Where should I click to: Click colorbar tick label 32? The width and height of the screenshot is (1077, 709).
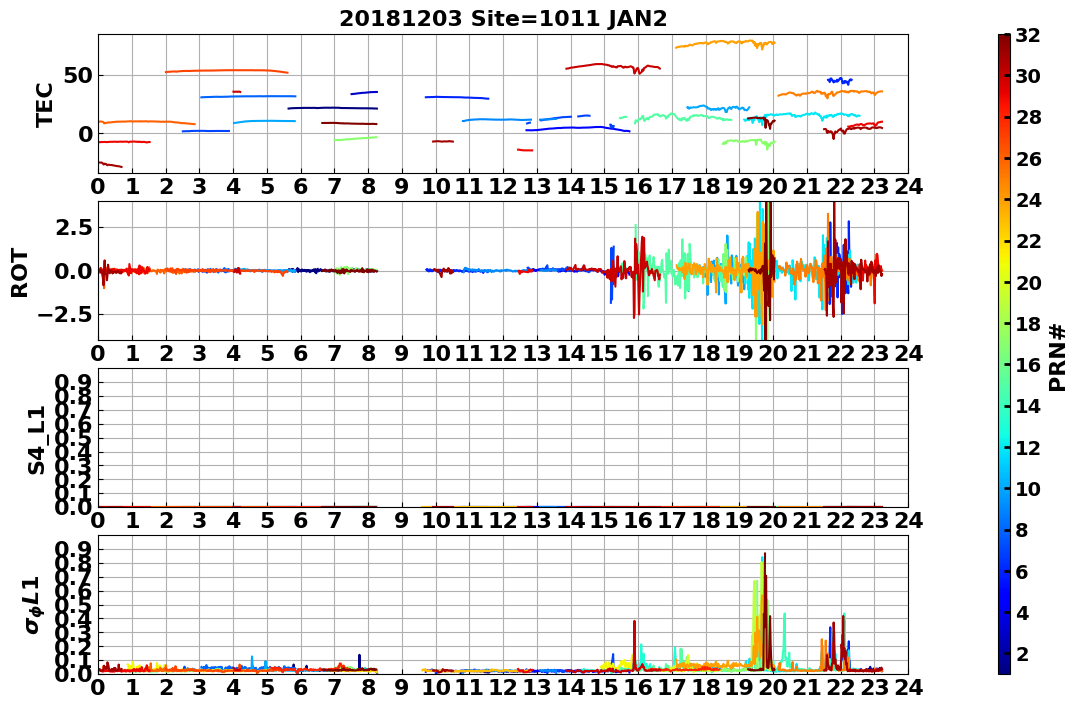click(1028, 36)
